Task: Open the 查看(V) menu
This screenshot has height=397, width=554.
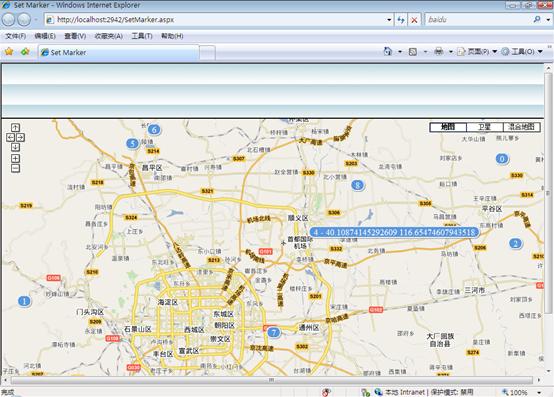Action: click(75, 36)
